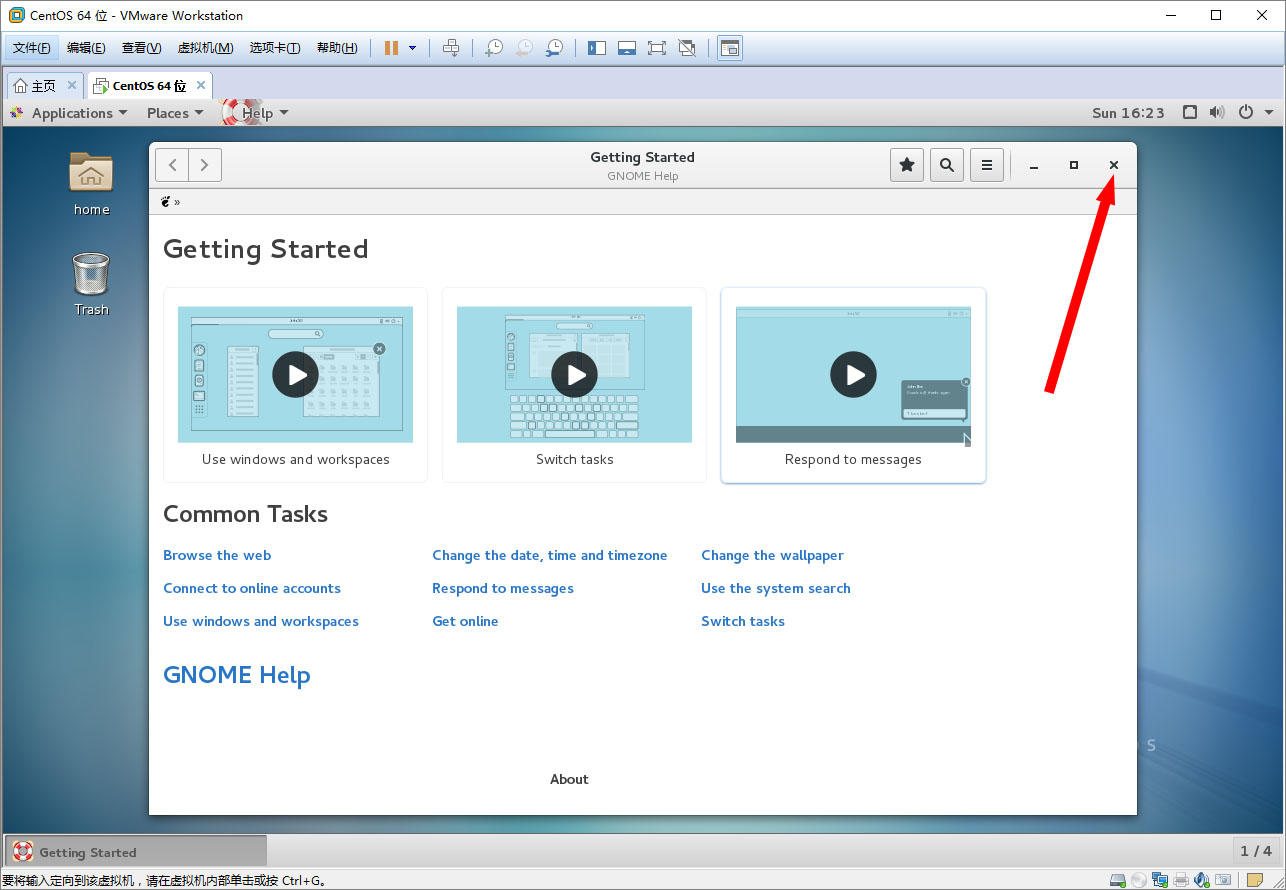1286x890 pixels.
Task: Play the Switch tasks video
Action: [574, 375]
